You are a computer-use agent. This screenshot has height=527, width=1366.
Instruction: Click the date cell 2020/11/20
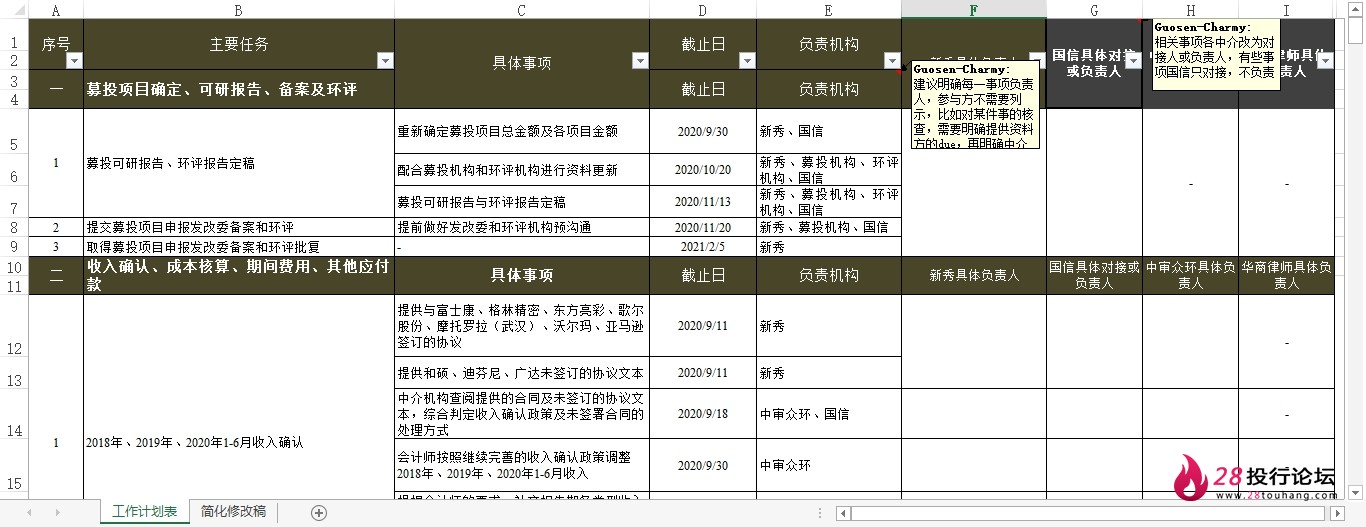point(703,227)
